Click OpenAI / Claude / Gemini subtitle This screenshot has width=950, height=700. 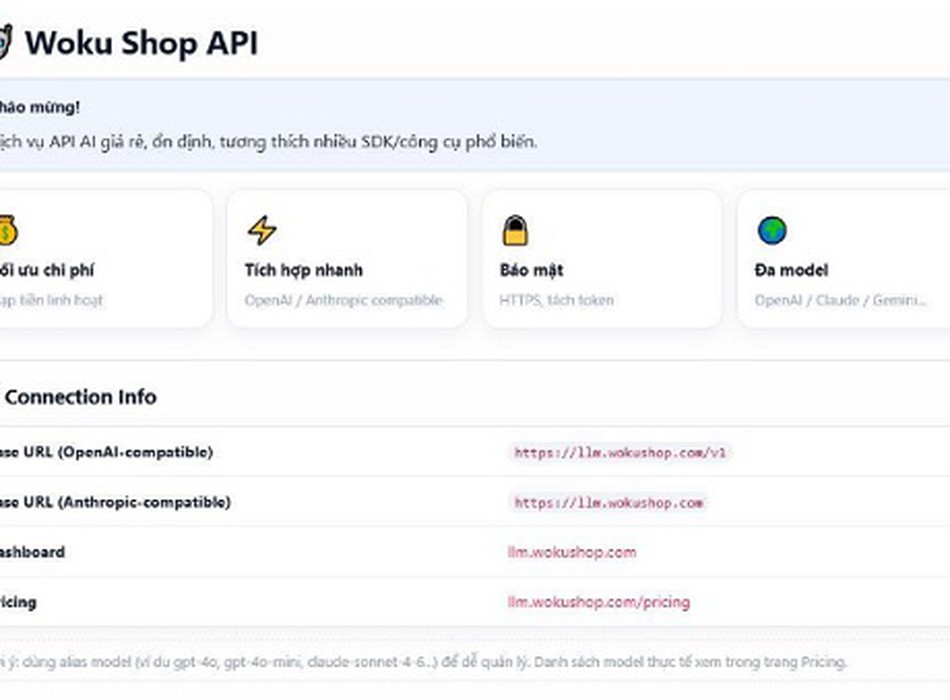pyautogui.click(x=840, y=300)
